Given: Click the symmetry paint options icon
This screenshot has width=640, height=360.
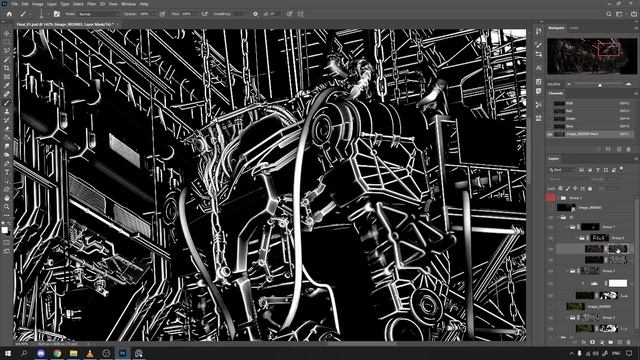Looking at the screenshot, I should click(301, 14).
